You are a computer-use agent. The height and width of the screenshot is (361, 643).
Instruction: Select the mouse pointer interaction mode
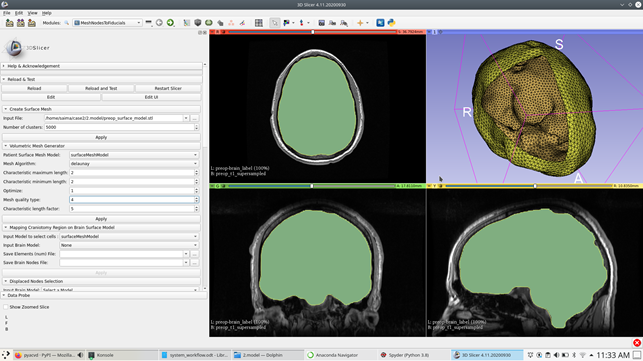(x=274, y=23)
